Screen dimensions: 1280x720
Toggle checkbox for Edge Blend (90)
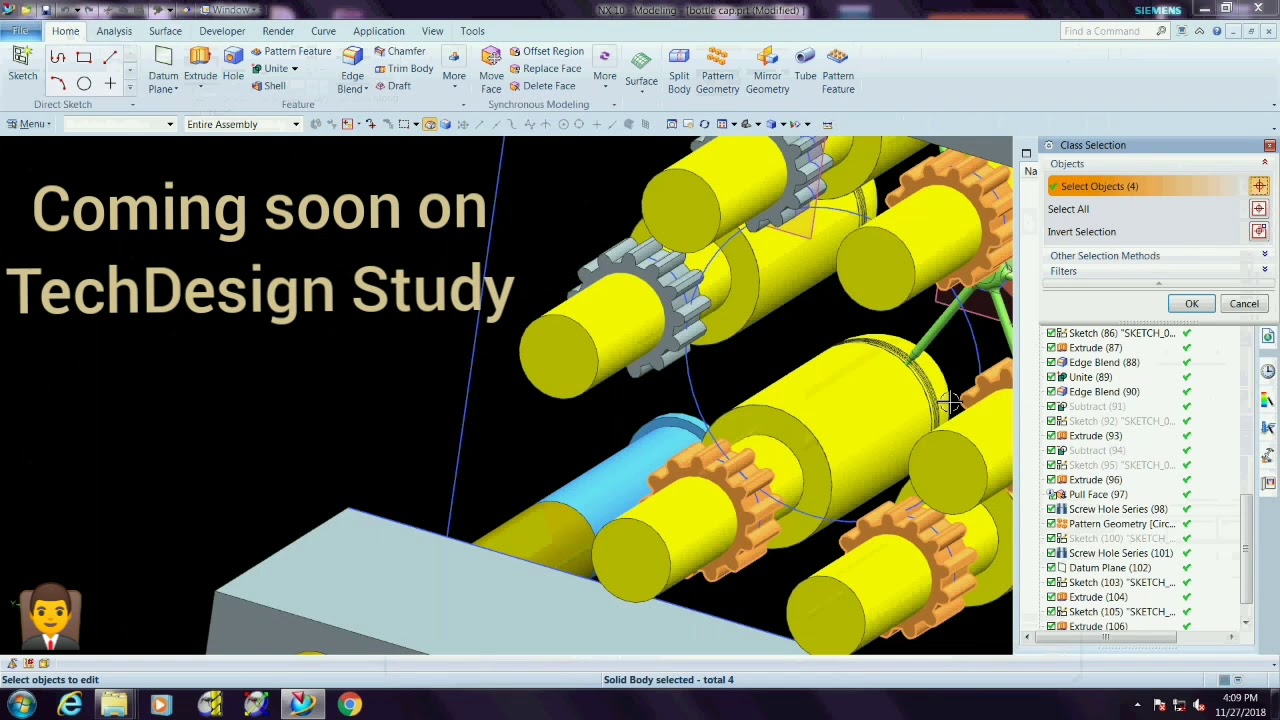pyautogui.click(x=1051, y=392)
